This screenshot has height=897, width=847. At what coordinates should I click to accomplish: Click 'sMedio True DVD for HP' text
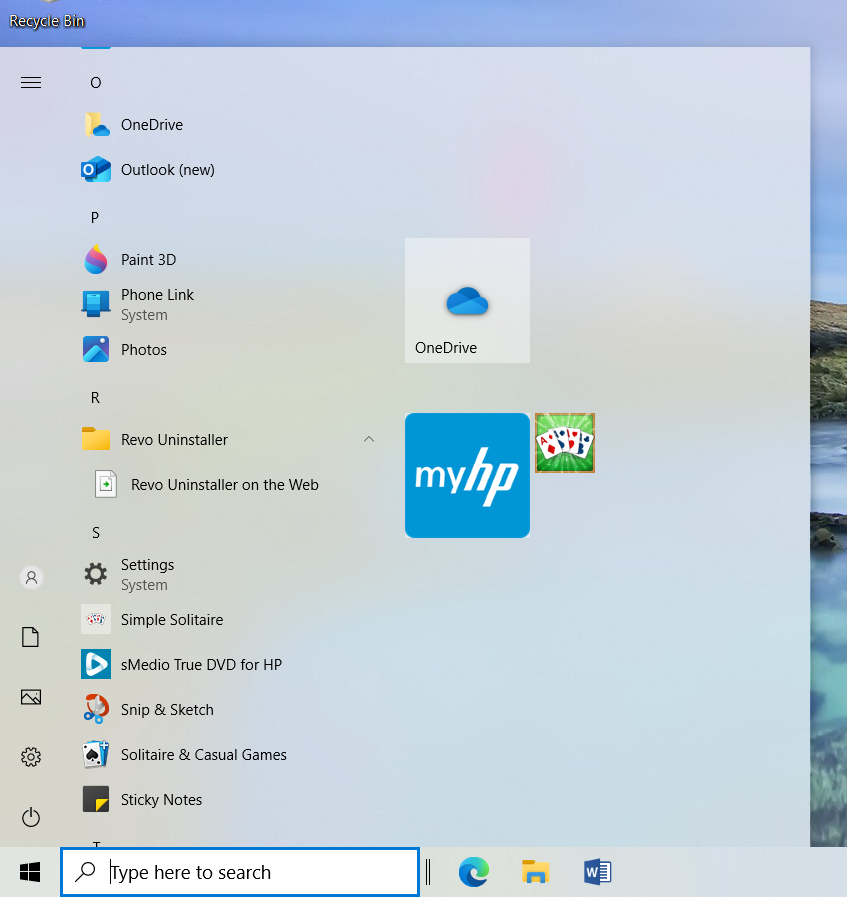(x=201, y=665)
